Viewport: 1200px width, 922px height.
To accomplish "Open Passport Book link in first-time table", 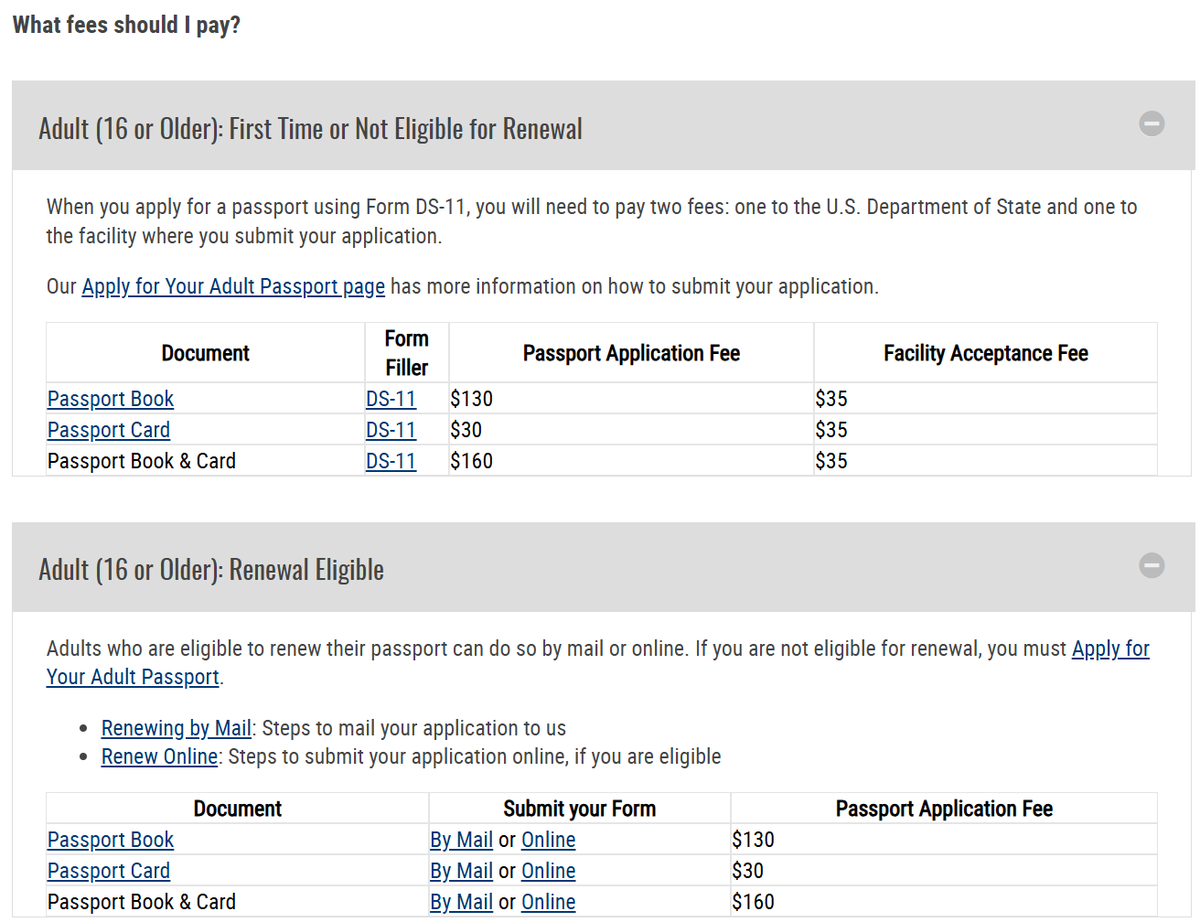I will point(110,399).
